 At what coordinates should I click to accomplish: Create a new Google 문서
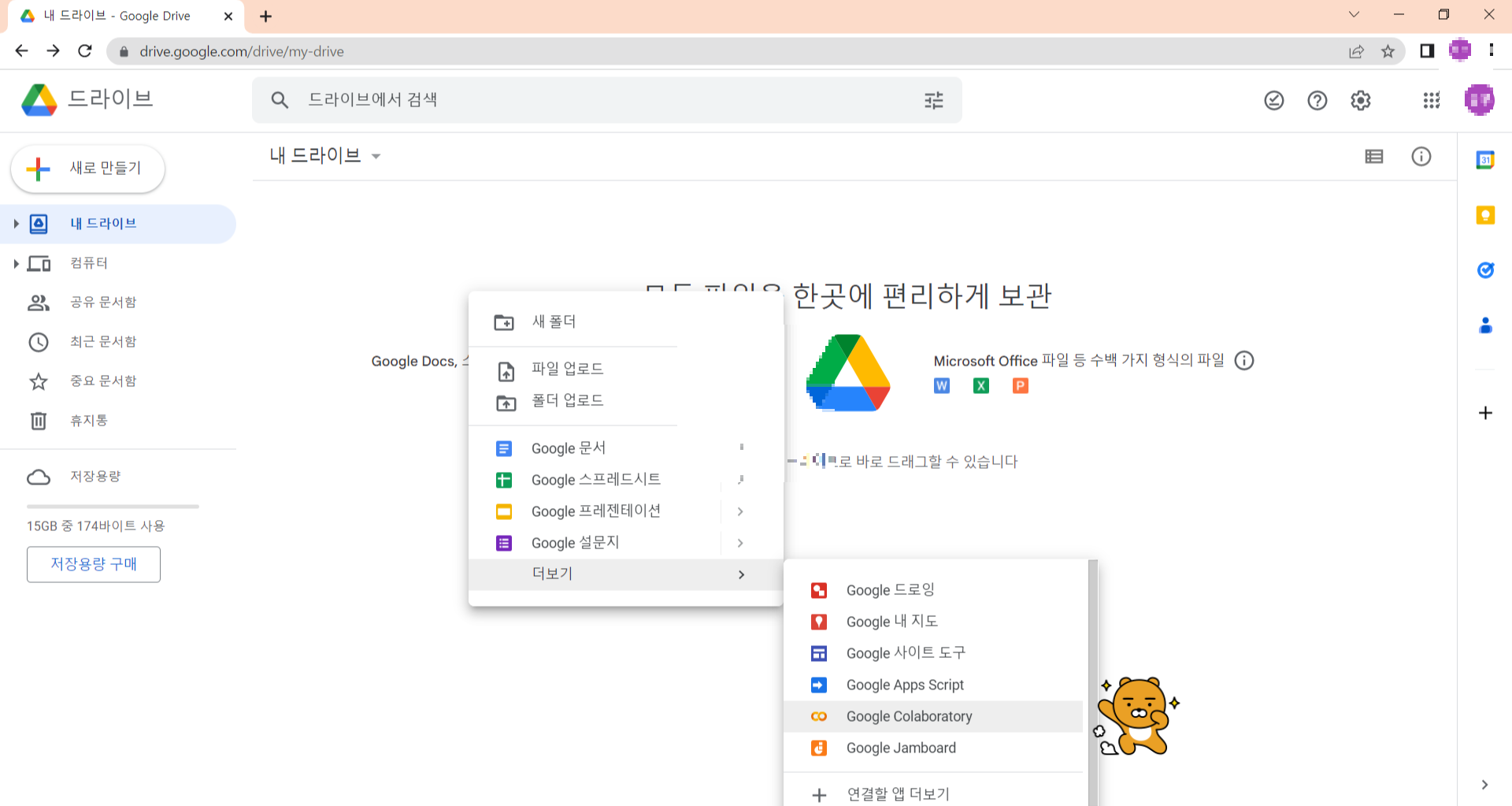point(595,448)
